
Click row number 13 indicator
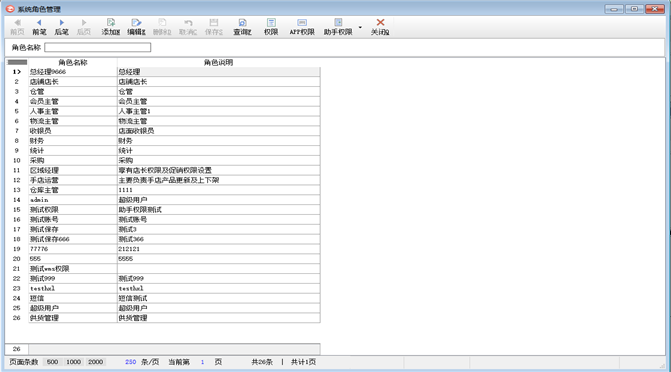(x=17, y=190)
